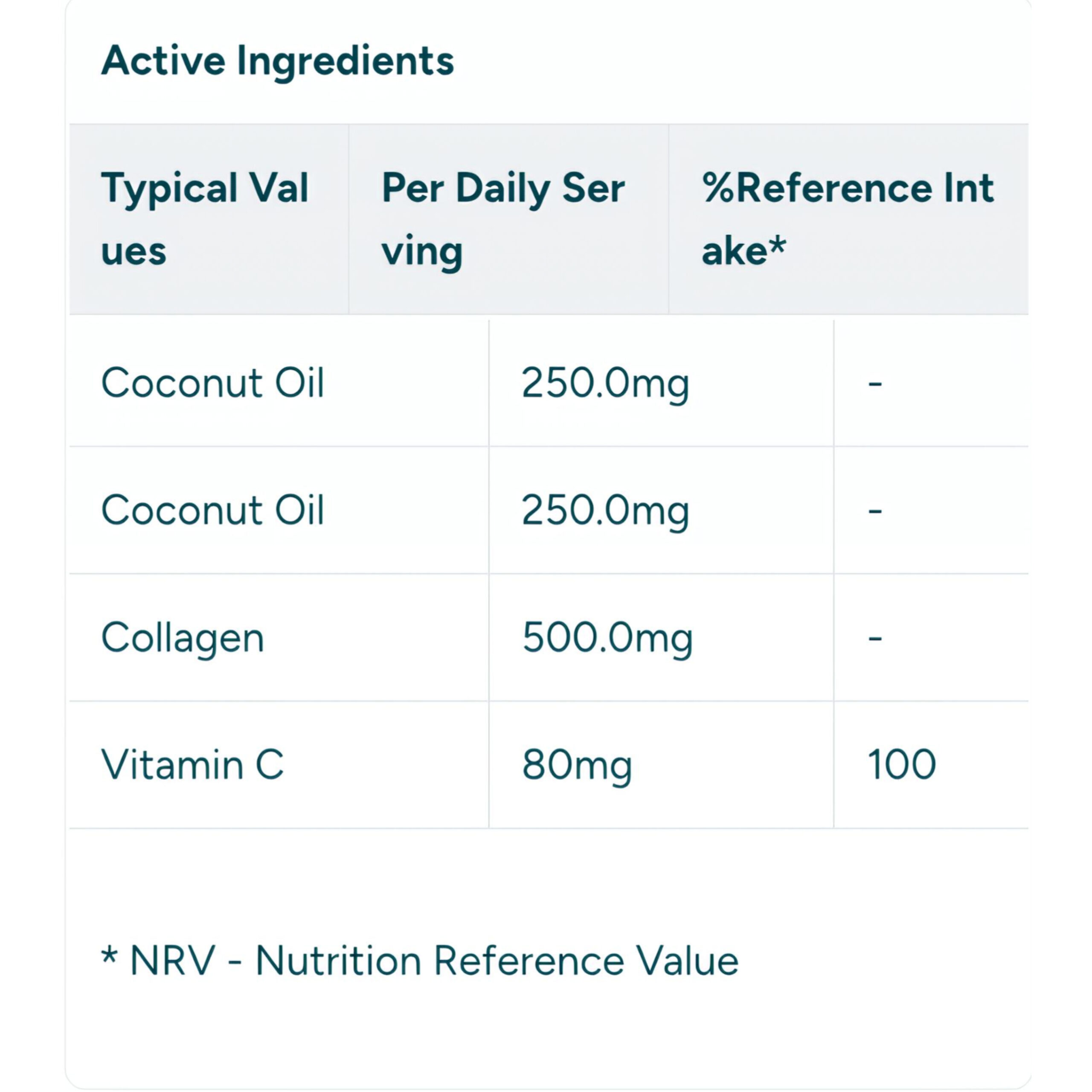Click the dash in the Collagen row
This screenshot has height=1092, width=1092.
[x=875, y=638]
